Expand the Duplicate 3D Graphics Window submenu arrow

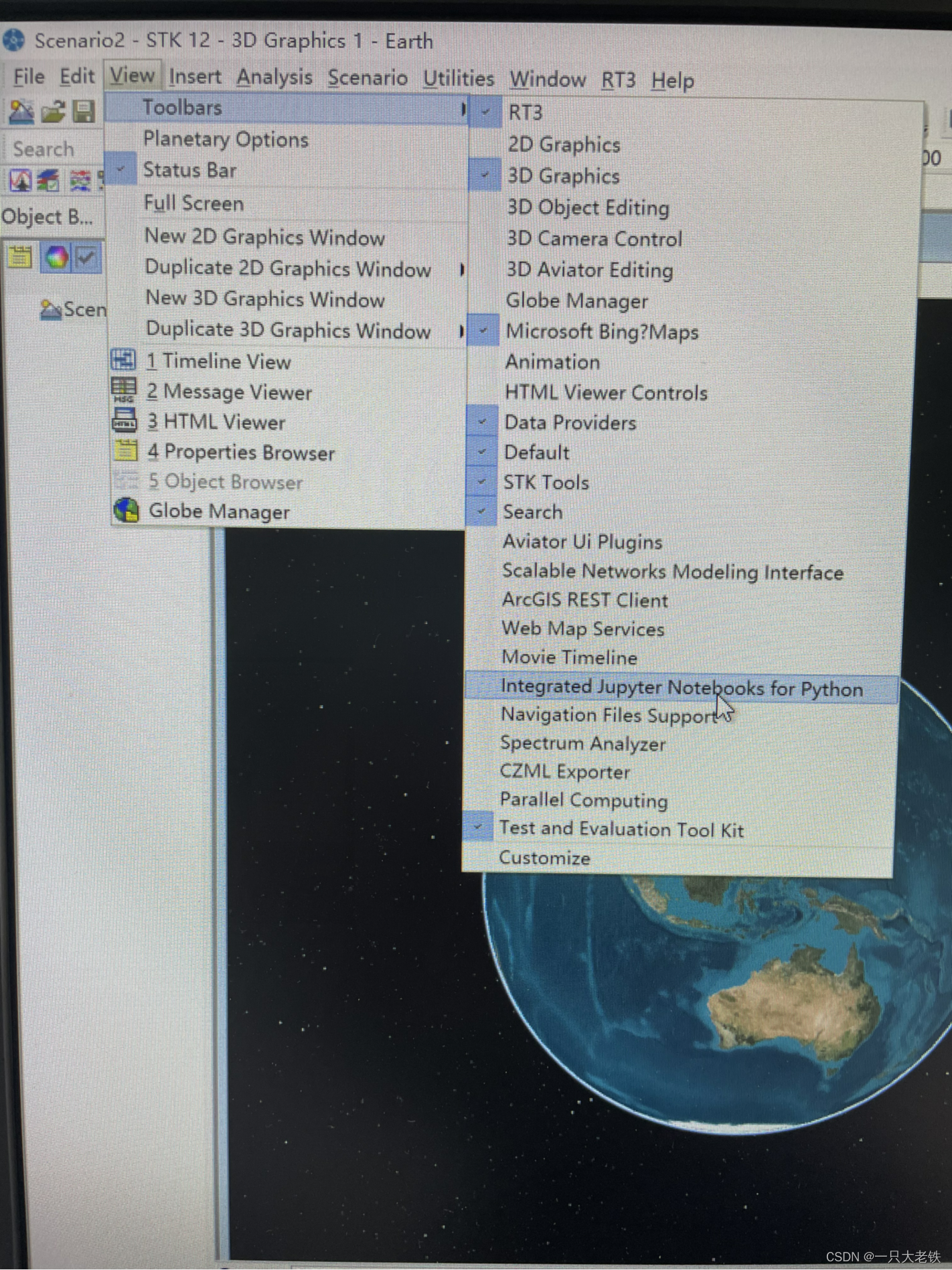tap(462, 331)
